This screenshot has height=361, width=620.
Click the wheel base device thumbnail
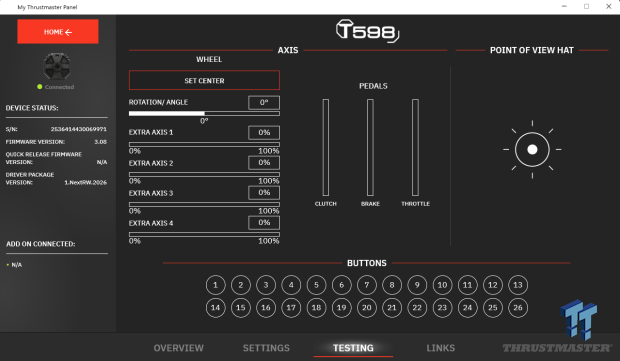57,66
